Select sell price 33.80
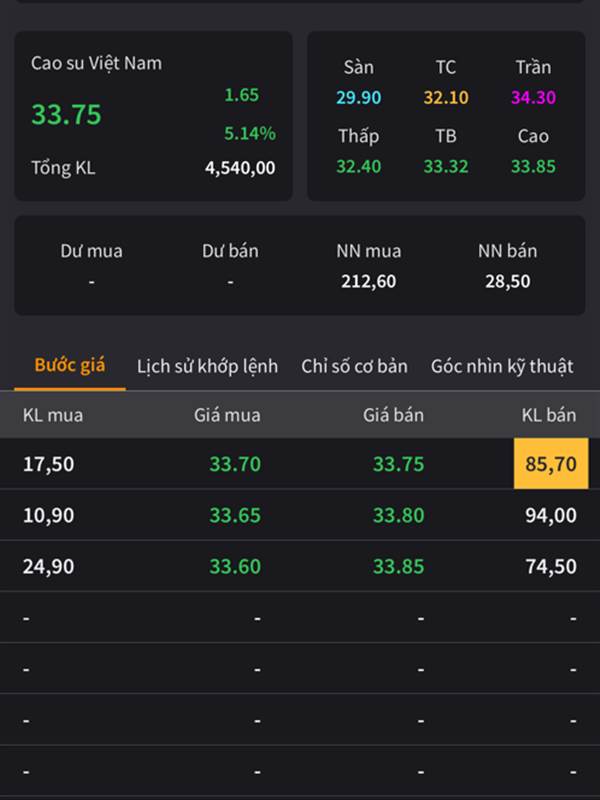Screen dimensions: 600x800 tap(398, 515)
